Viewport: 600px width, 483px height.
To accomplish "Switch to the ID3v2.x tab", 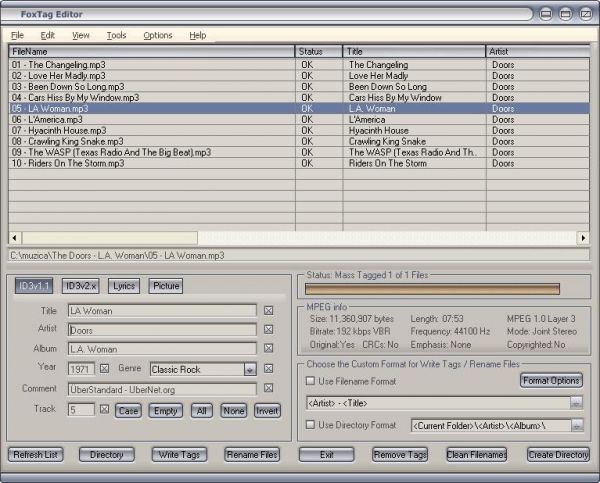I will coord(81,286).
